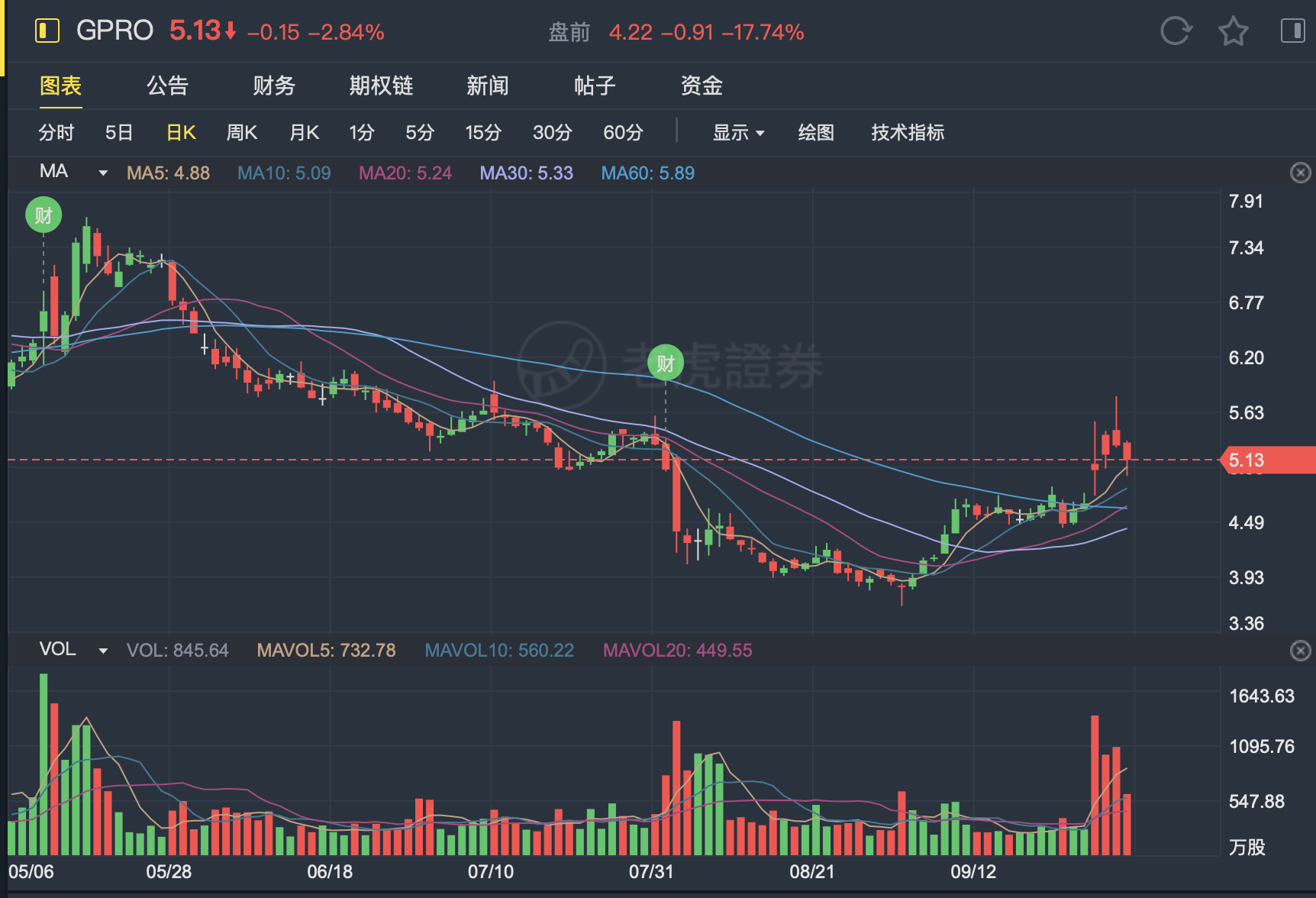This screenshot has width=1316, height=898.
Task: Select the 30分 thirty-minute chart period
Action: point(553,133)
